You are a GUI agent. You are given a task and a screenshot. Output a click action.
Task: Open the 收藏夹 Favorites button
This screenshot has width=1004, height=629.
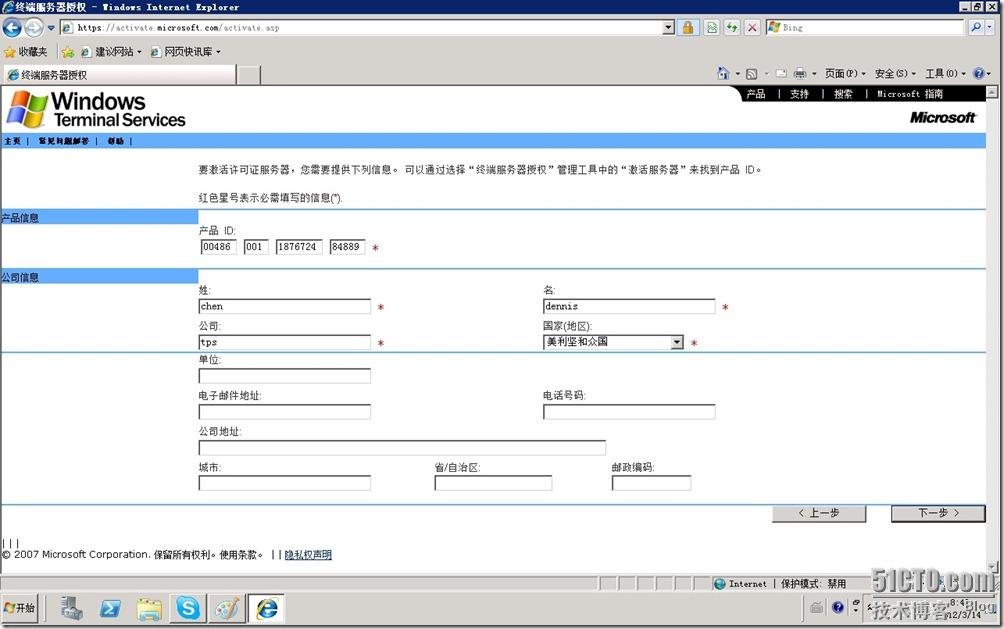(x=26, y=51)
